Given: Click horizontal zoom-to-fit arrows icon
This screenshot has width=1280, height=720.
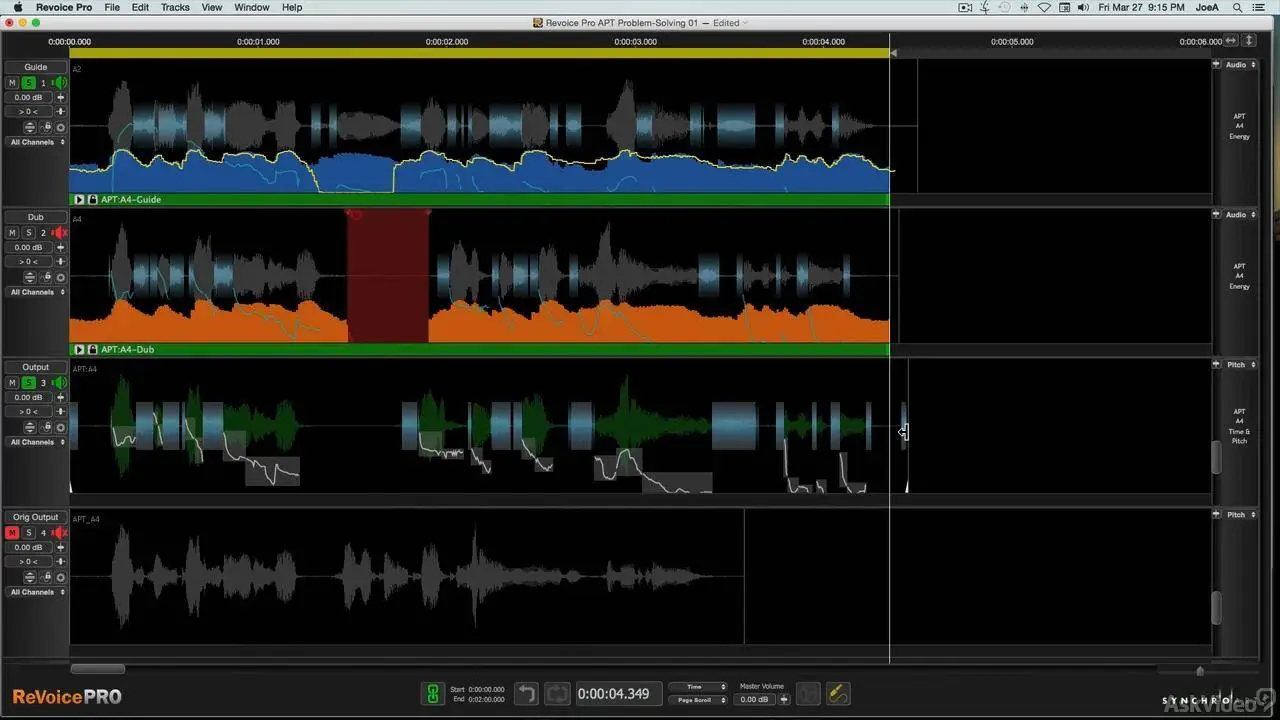Looking at the screenshot, I should point(1231,41).
